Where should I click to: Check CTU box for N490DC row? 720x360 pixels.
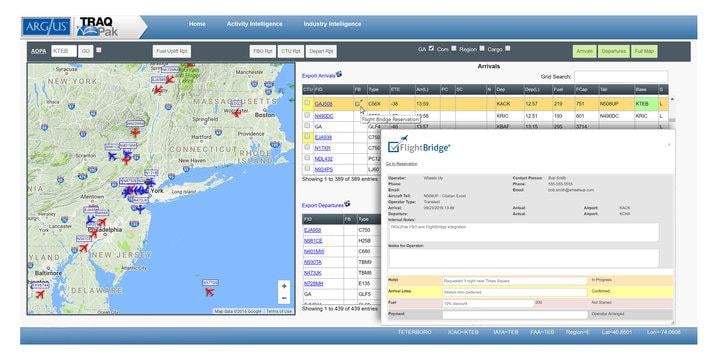307,115
